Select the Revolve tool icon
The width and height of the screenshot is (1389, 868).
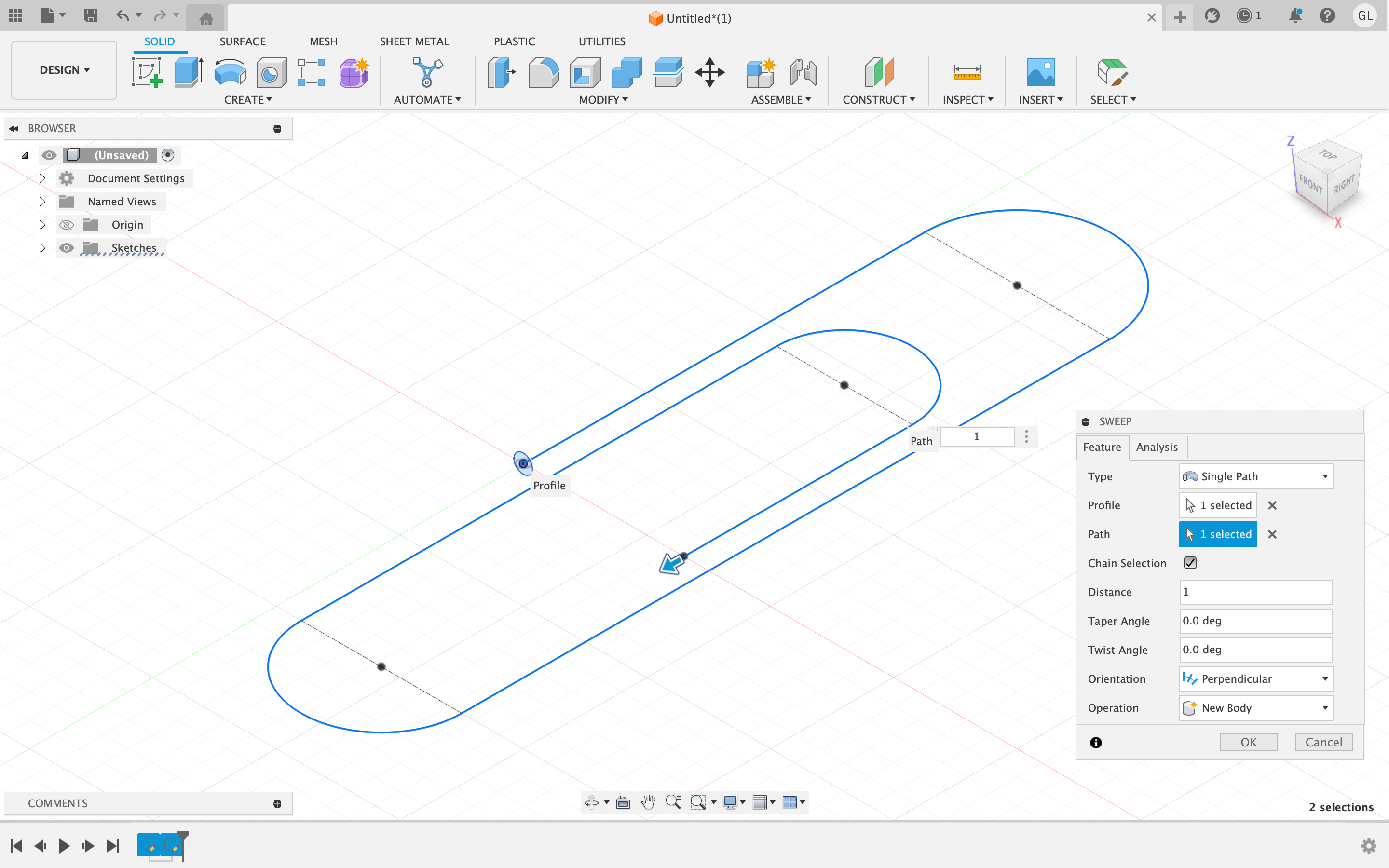(x=230, y=72)
